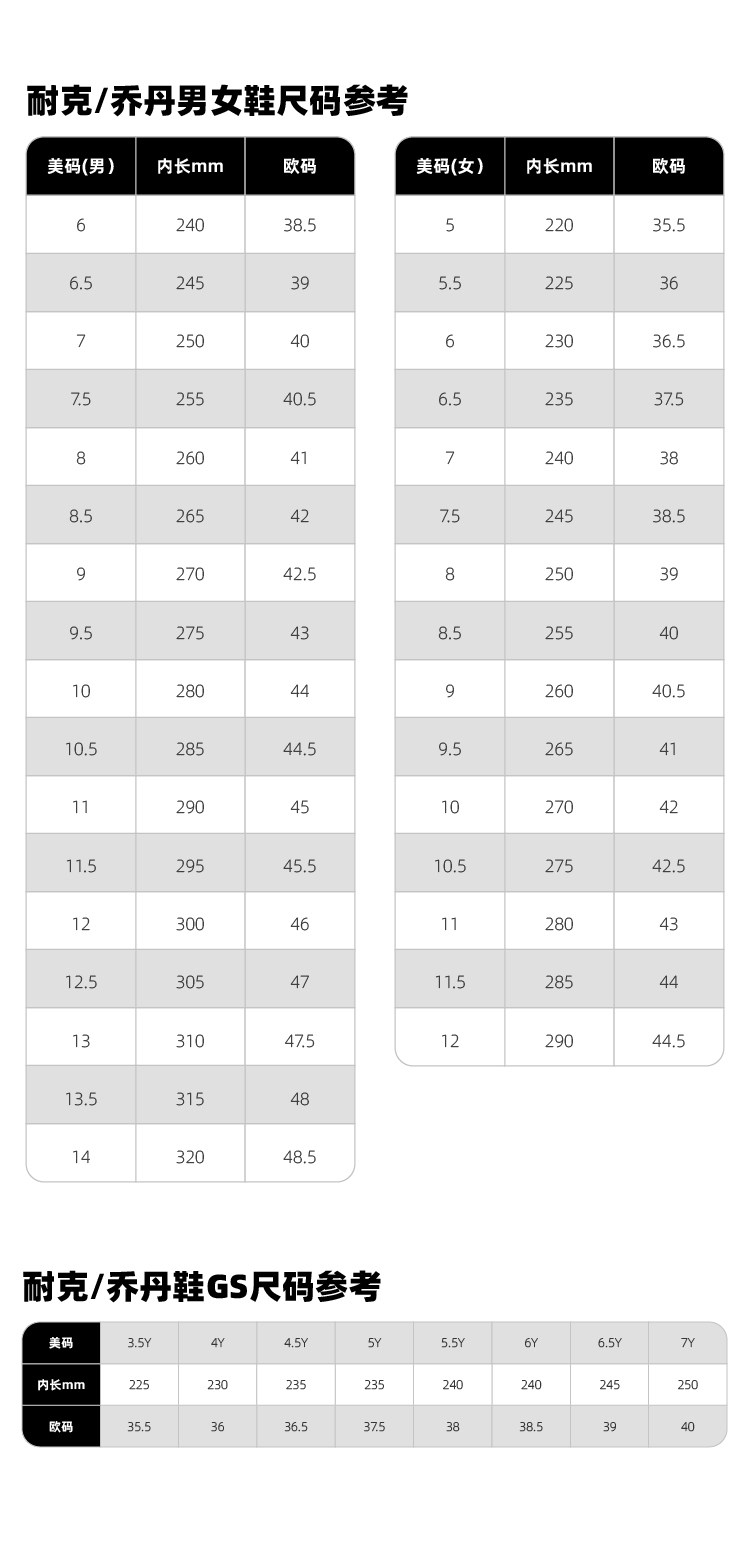Click the 220 inner length cell
The height and width of the screenshot is (1556, 750).
click(x=559, y=225)
